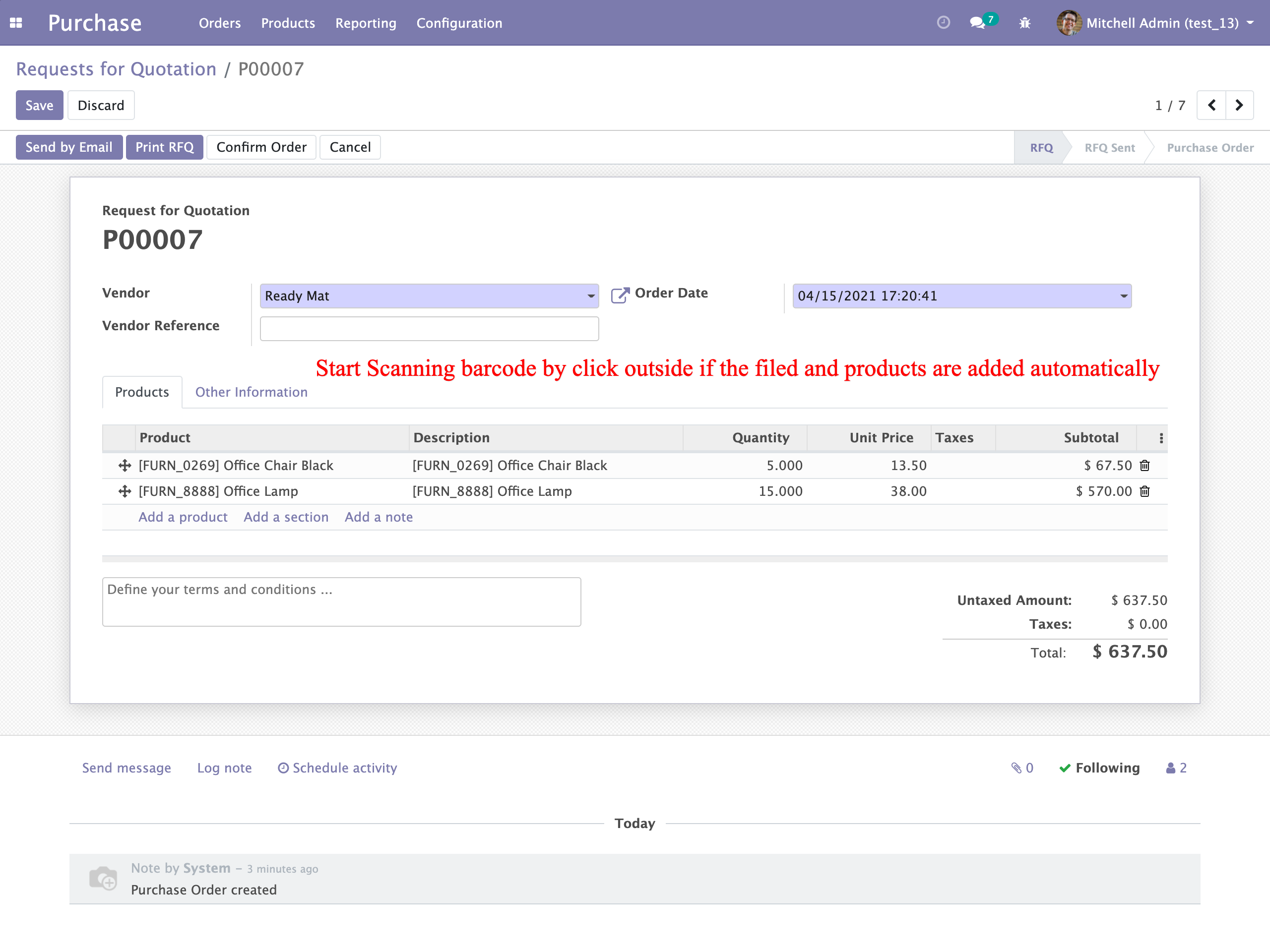This screenshot has width=1270, height=952.
Task: Click drag handle of Office Lamp row
Action: (x=125, y=491)
